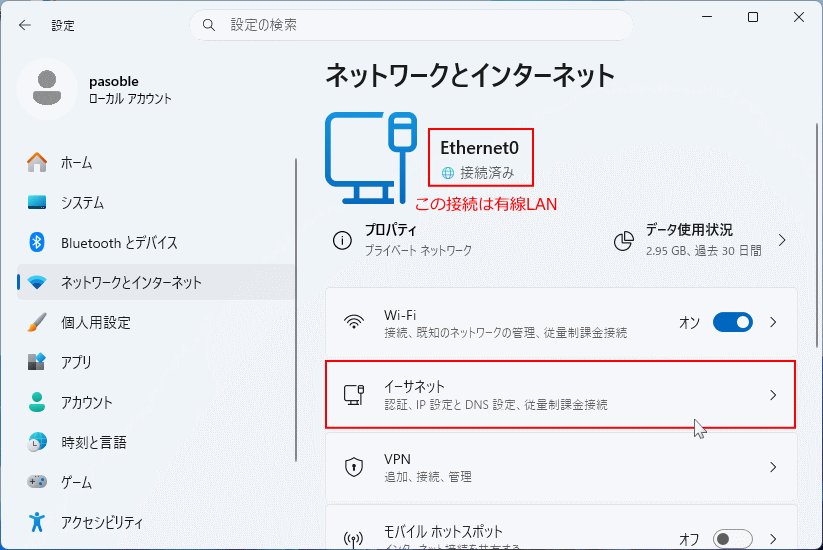Turn off the Wi-Fi toggle
Image resolution: width=823 pixels, height=550 pixels.
pyautogui.click(x=733, y=322)
